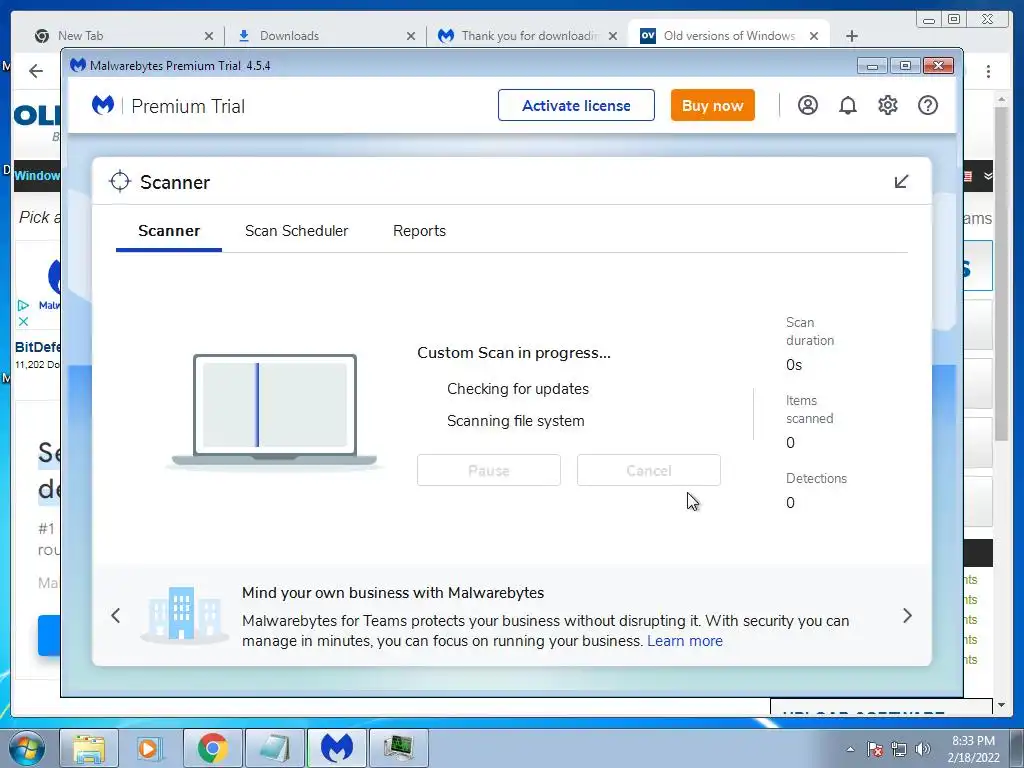Click Mind your own business heading

click(393, 592)
